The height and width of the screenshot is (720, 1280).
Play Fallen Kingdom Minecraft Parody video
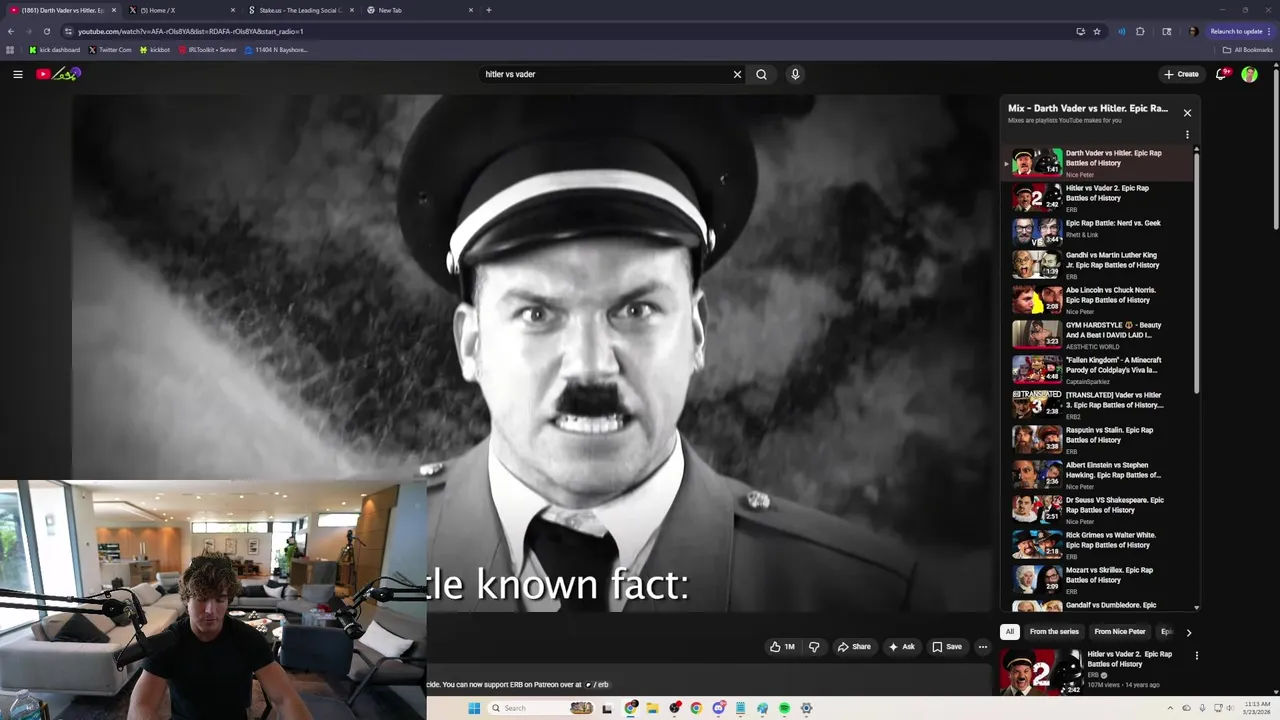1098,370
